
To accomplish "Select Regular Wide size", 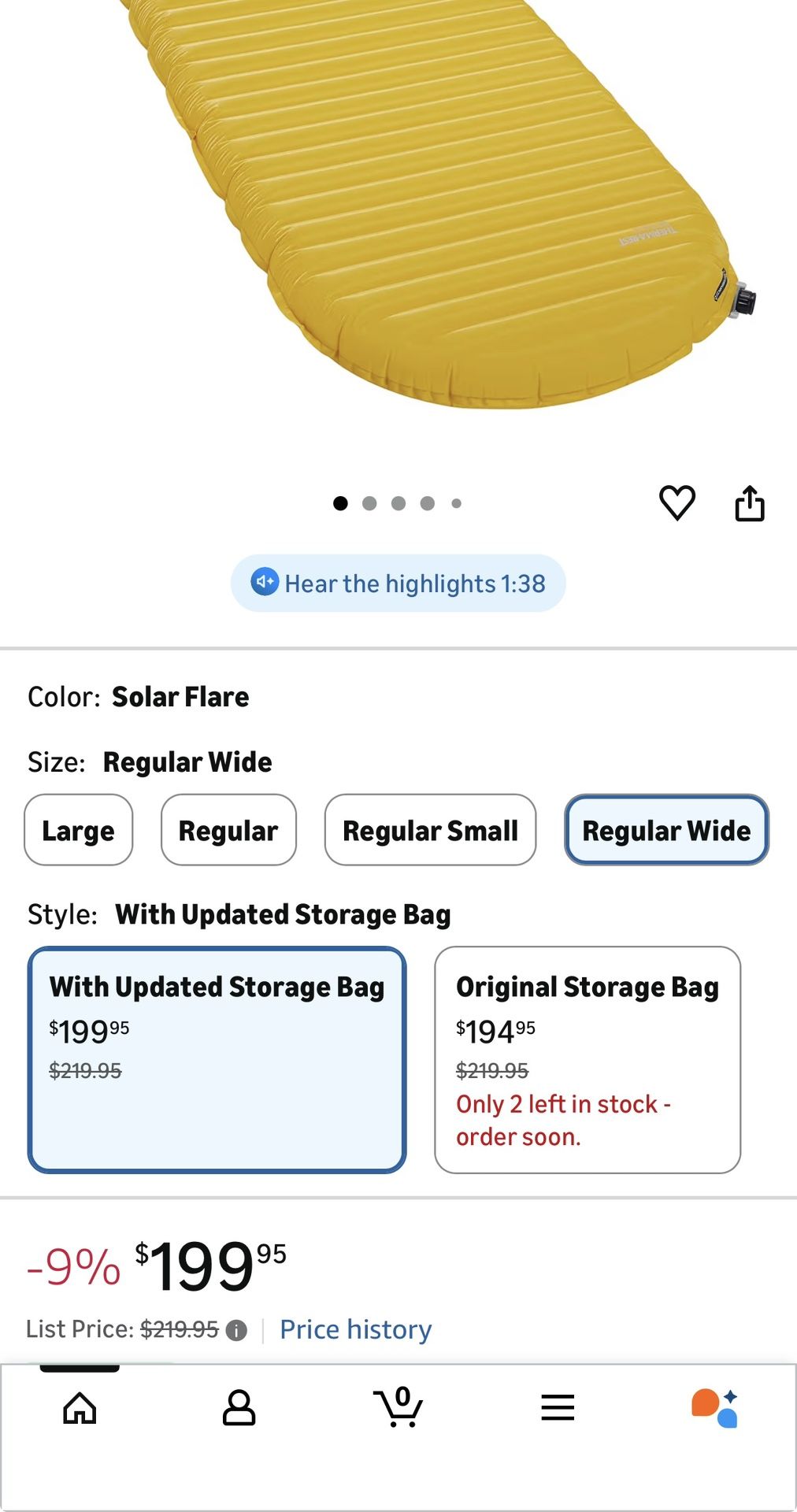I will pos(666,830).
